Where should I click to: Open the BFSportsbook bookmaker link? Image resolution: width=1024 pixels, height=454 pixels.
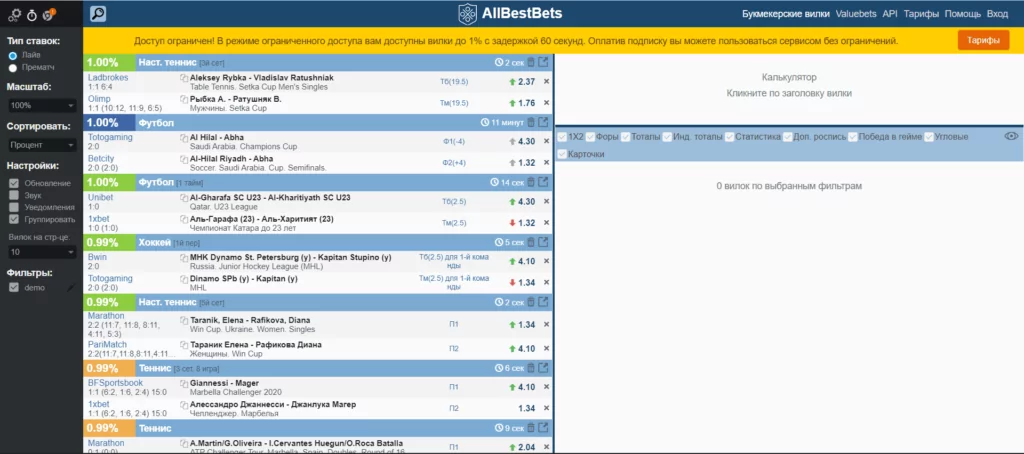click(x=115, y=383)
